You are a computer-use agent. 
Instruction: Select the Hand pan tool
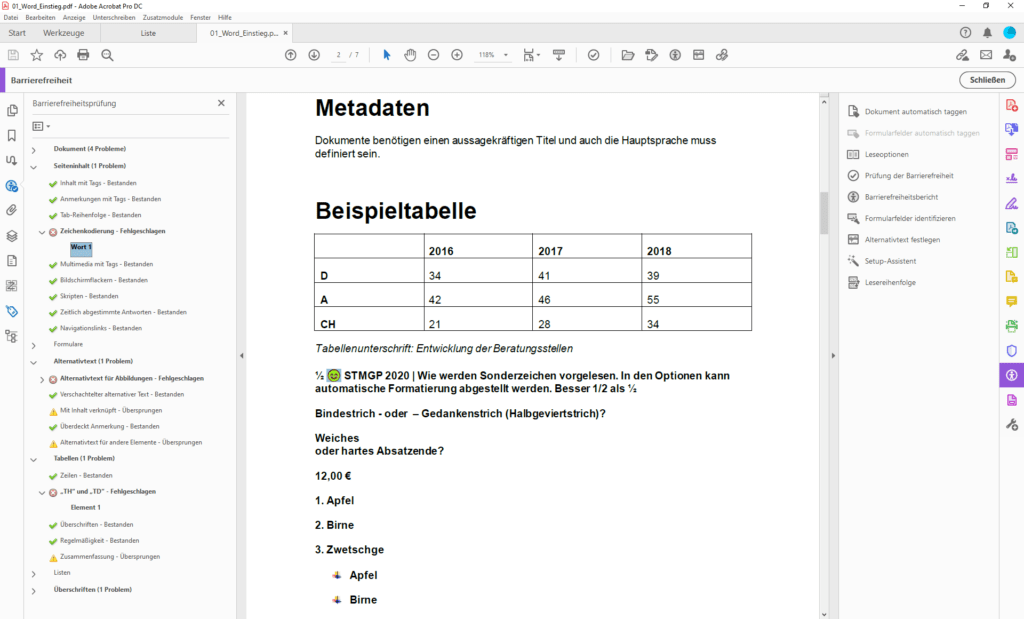click(410, 56)
